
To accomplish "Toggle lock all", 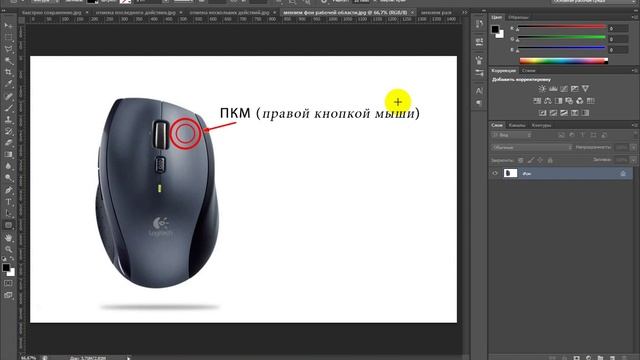I will [x=550, y=160].
